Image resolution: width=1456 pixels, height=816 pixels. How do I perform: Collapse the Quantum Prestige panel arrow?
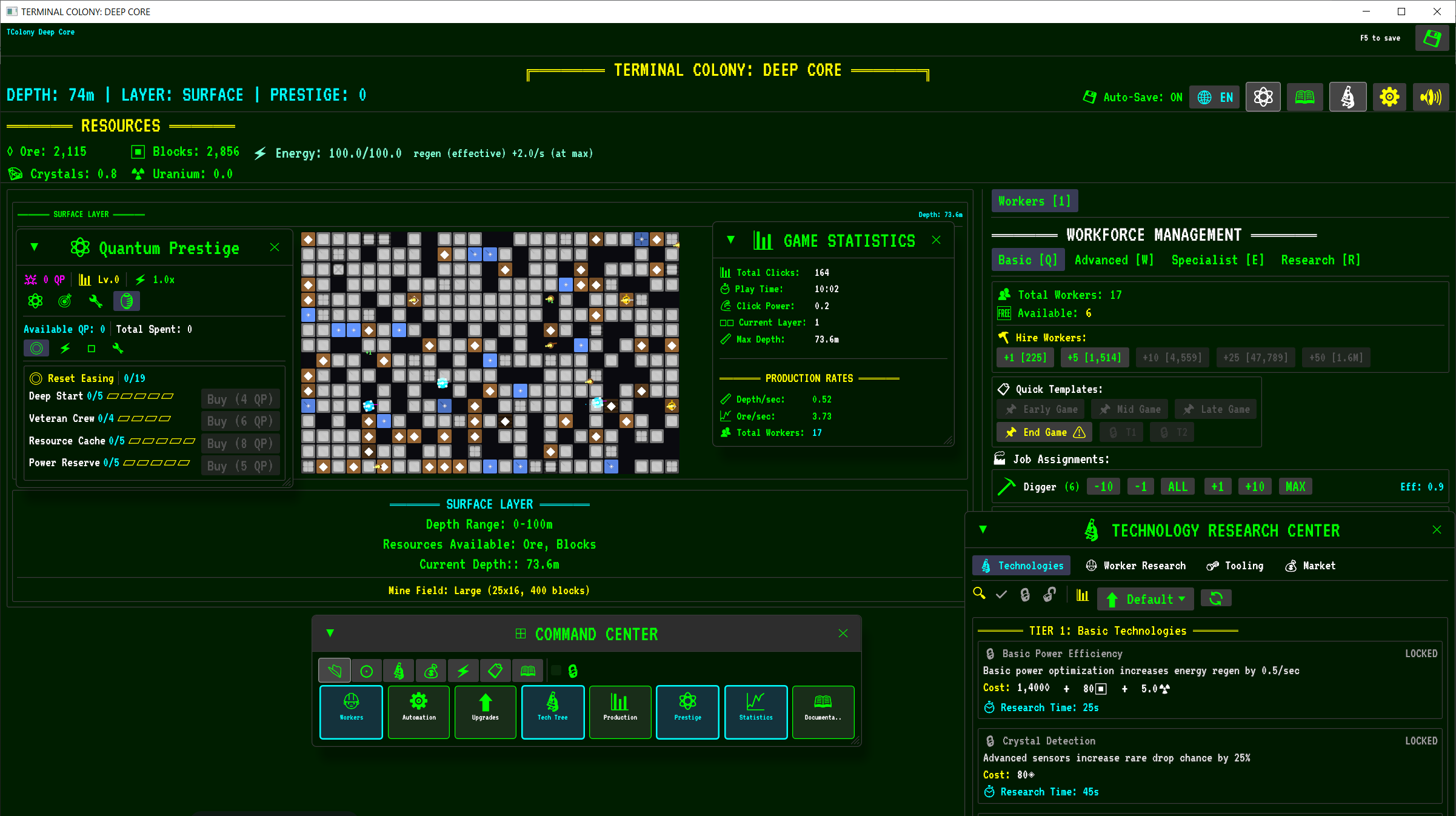point(35,247)
